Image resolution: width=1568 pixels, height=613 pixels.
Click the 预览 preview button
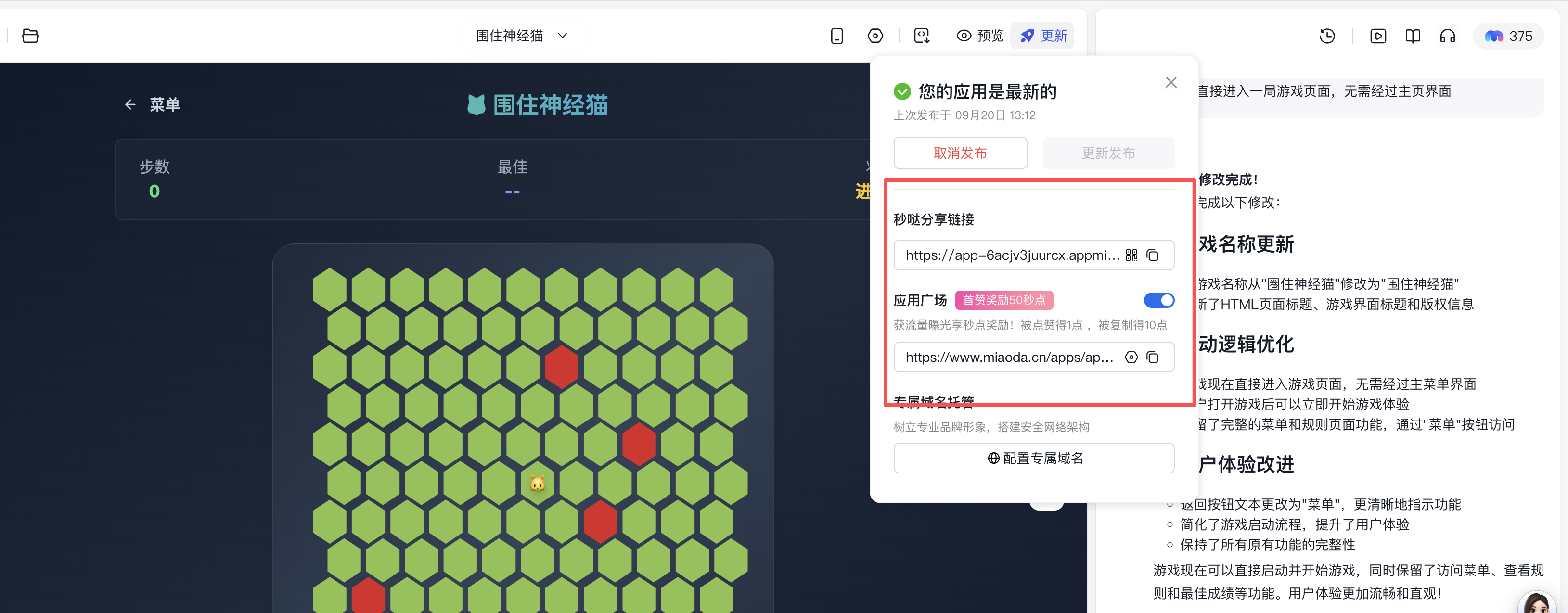pyautogui.click(x=979, y=36)
